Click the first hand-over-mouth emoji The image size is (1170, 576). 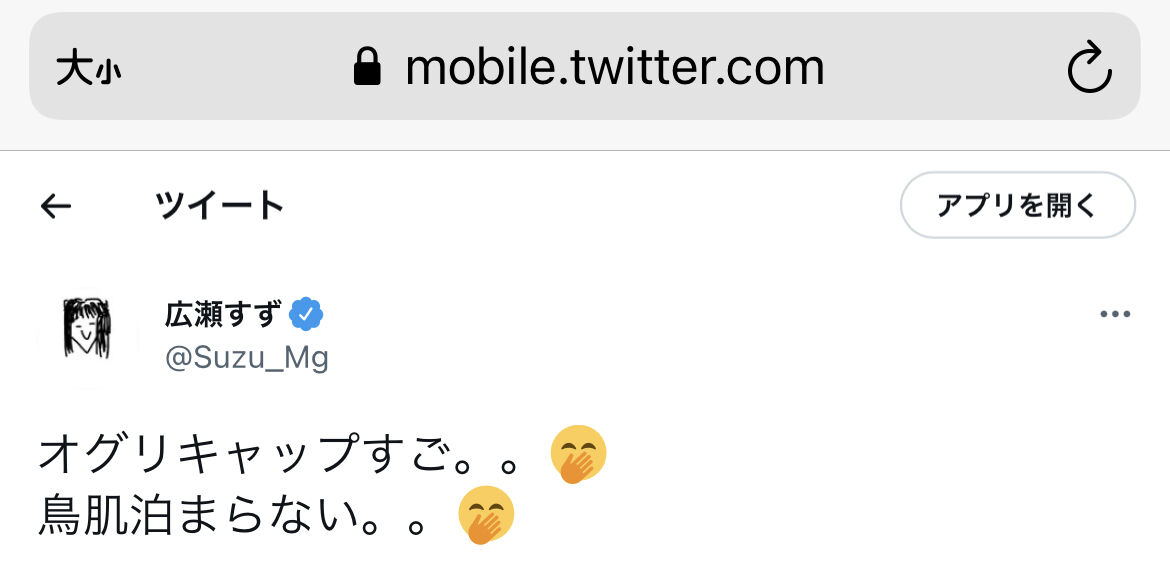point(578,453)
